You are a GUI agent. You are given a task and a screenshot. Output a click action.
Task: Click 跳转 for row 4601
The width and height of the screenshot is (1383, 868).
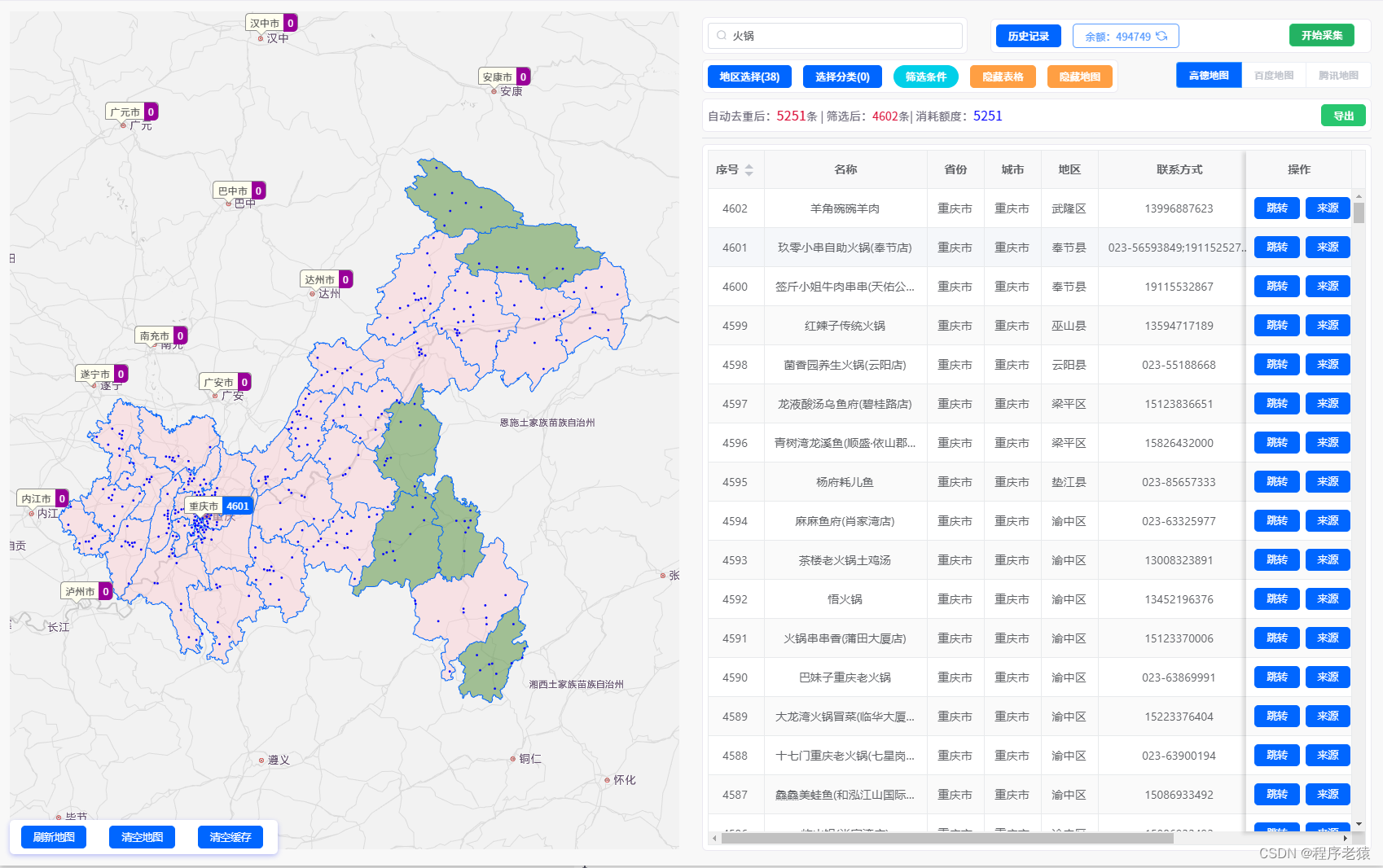coord(1276,247)
